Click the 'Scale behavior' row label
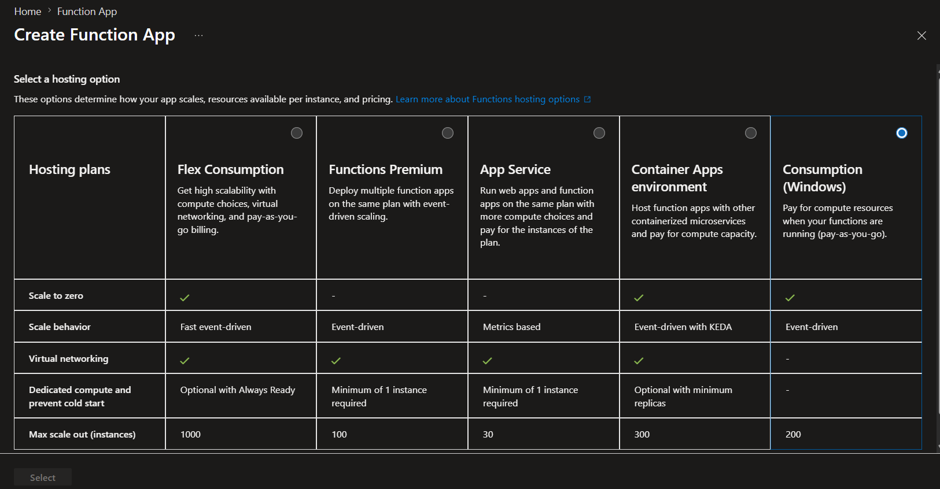The image size is (940, 489). 59,327
